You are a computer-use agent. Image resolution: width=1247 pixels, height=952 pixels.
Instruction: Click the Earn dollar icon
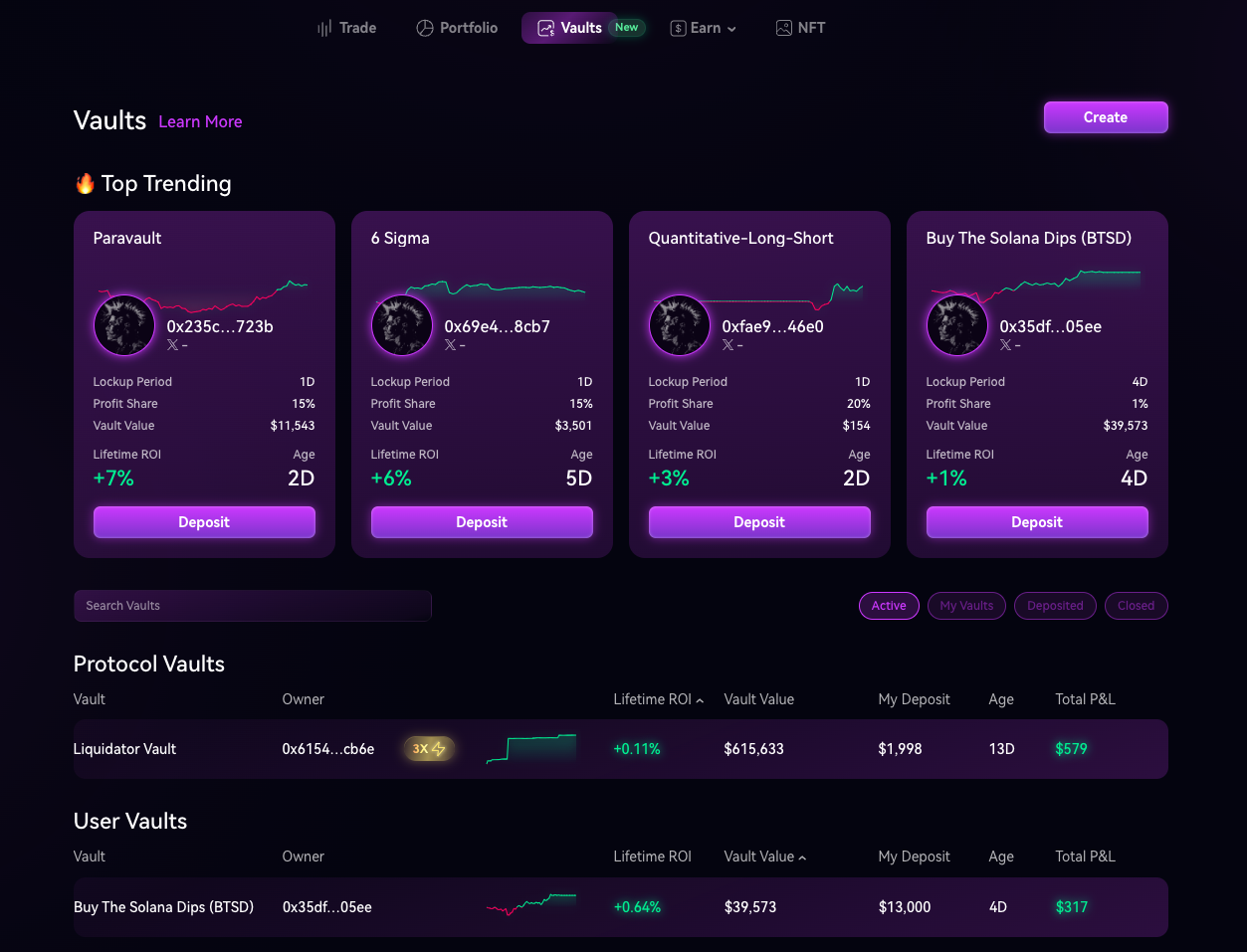click(x=678, y=28)
